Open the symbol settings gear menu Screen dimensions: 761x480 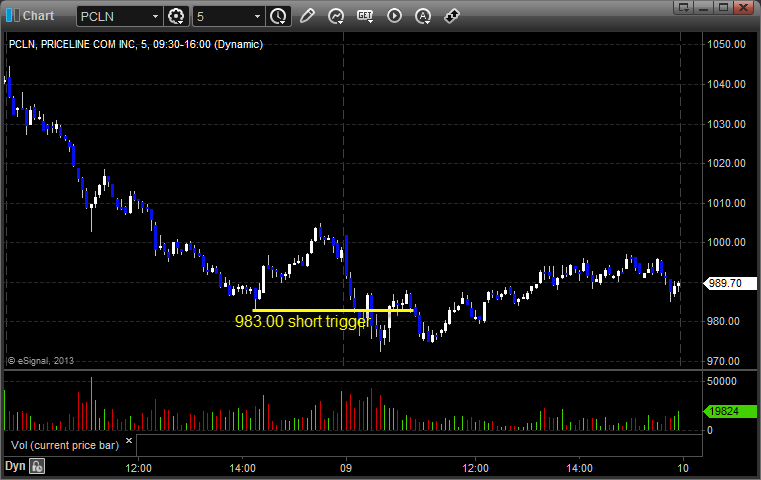click(176, 16)
